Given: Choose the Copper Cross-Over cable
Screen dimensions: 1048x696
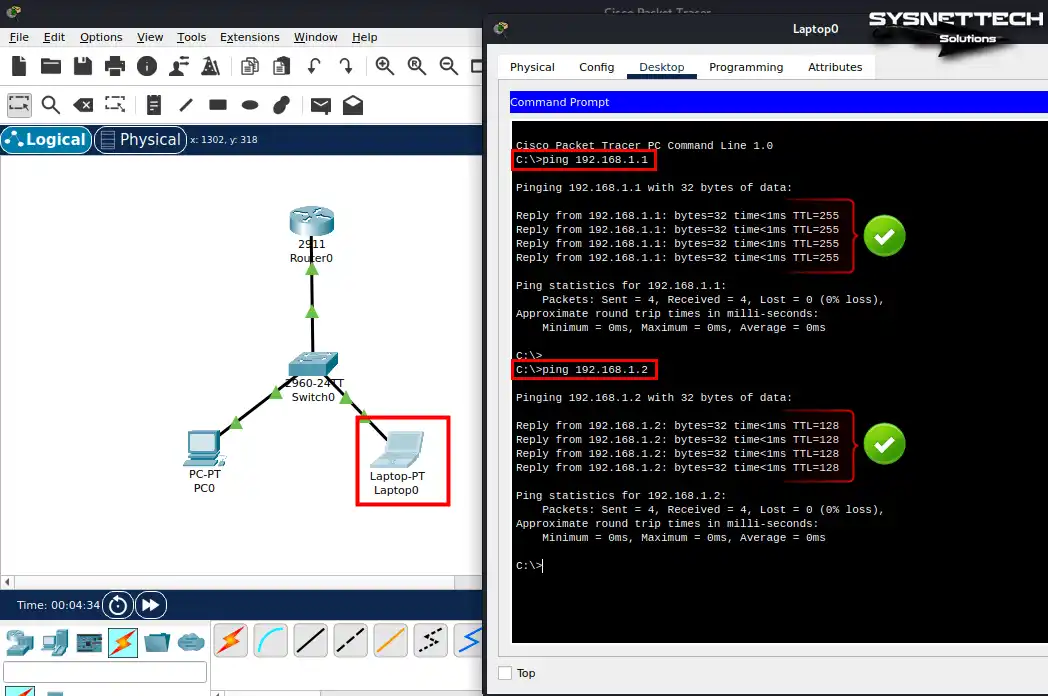Looking at the screenshot, I should click(351, 641).
